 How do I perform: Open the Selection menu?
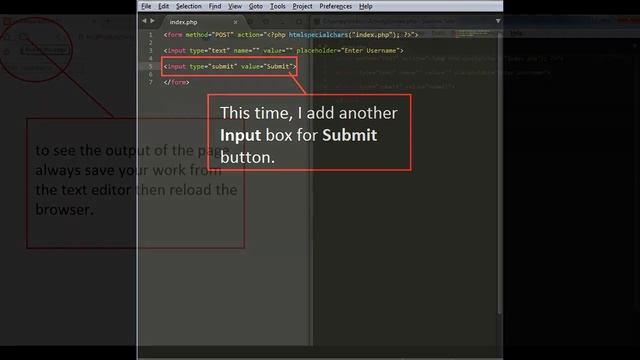coord(189,6)
